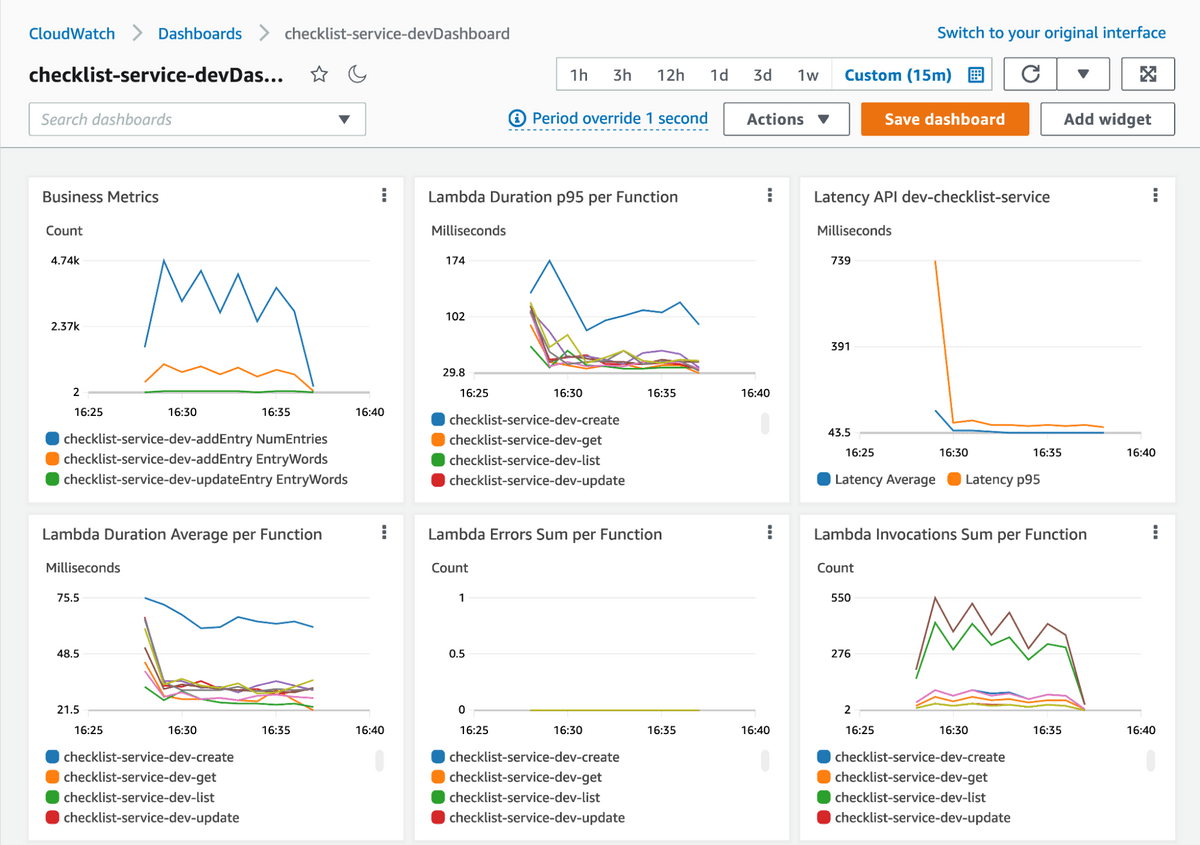Image resolution: width=1200 pixels, height=845 pixels.
Task: Click the blue create swatch in Lambda Duration p95 legend
Action: tap(438, 420)
